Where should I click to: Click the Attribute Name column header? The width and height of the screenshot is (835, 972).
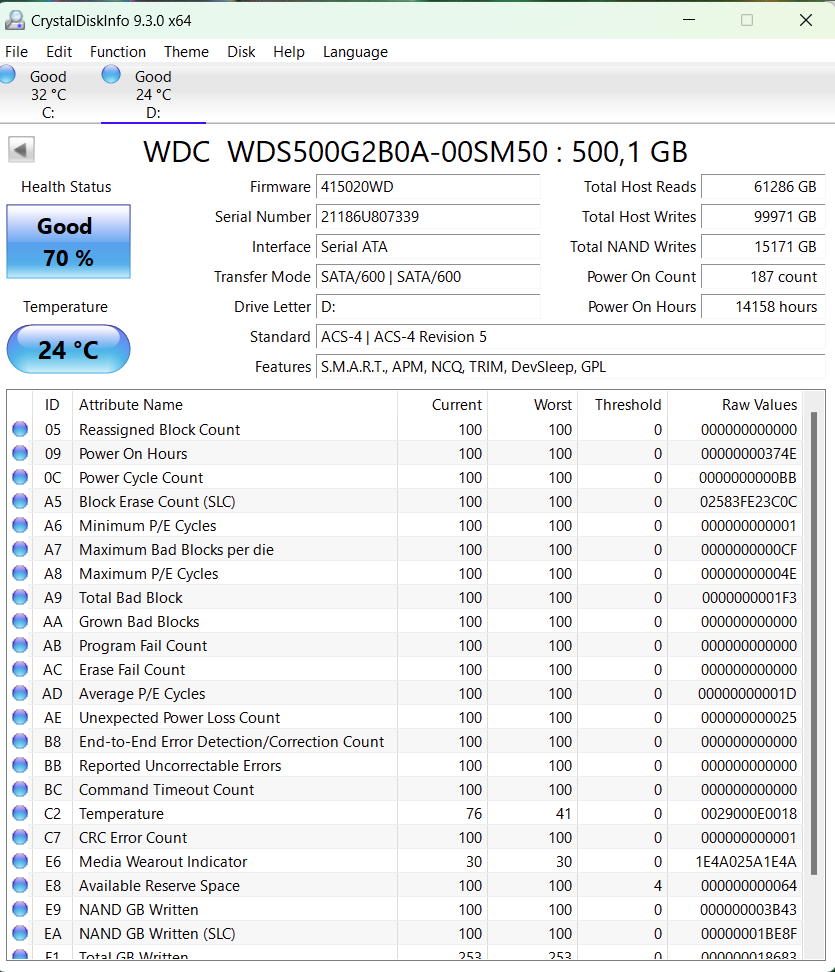click(131, 405)
